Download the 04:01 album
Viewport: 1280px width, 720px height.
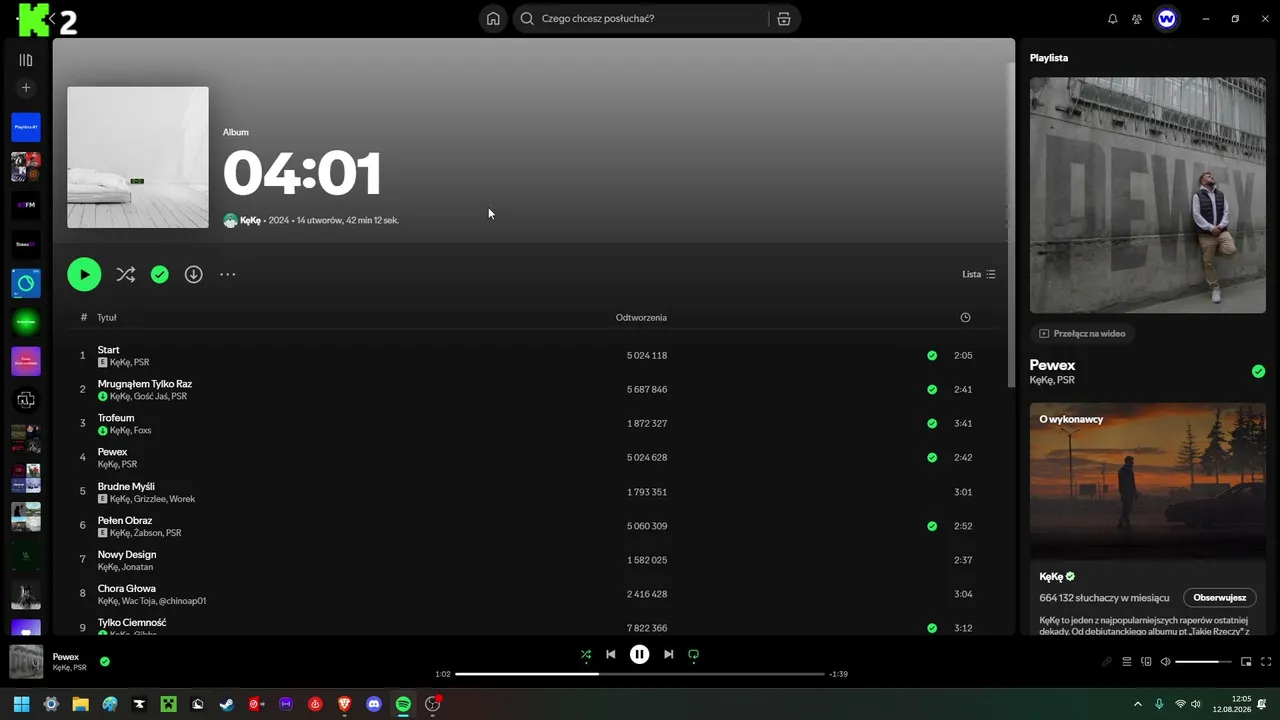coord(194,274)
